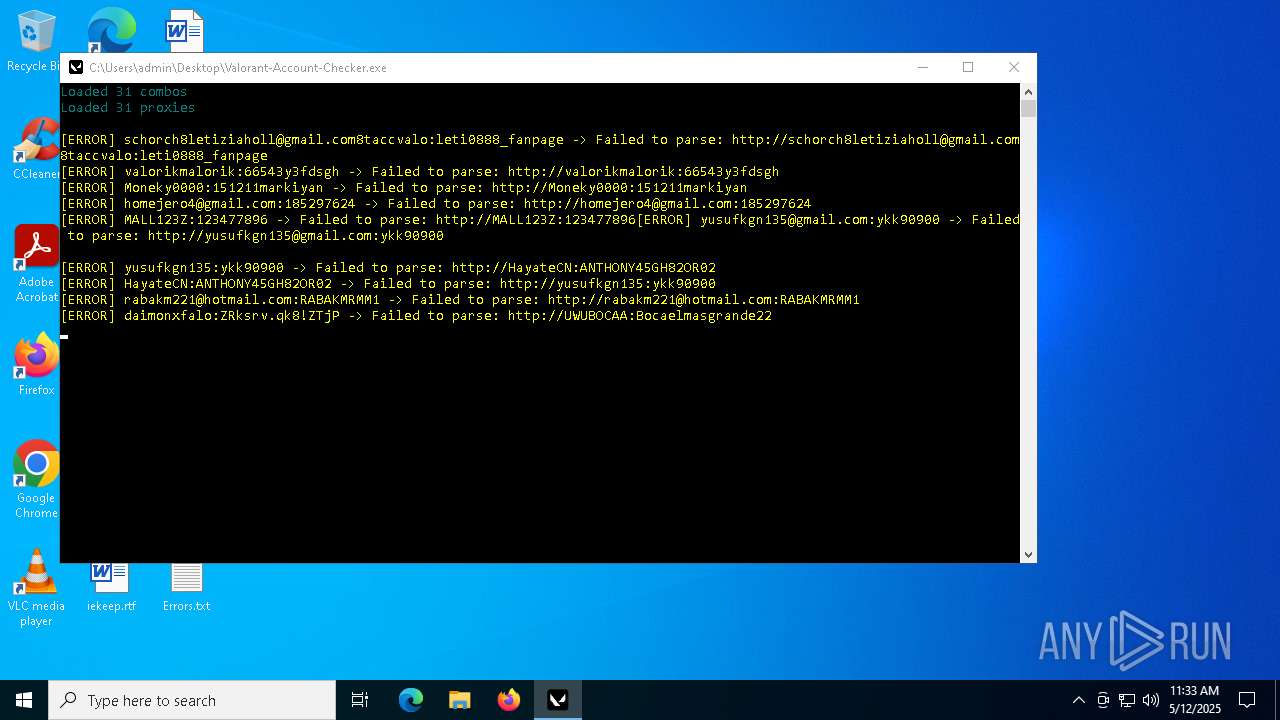Image resolution: width=1280 pixels, height=720 pixels.
Task: Click the tray icon right of the hidden-icons chevron
Action: [1103, 700]
